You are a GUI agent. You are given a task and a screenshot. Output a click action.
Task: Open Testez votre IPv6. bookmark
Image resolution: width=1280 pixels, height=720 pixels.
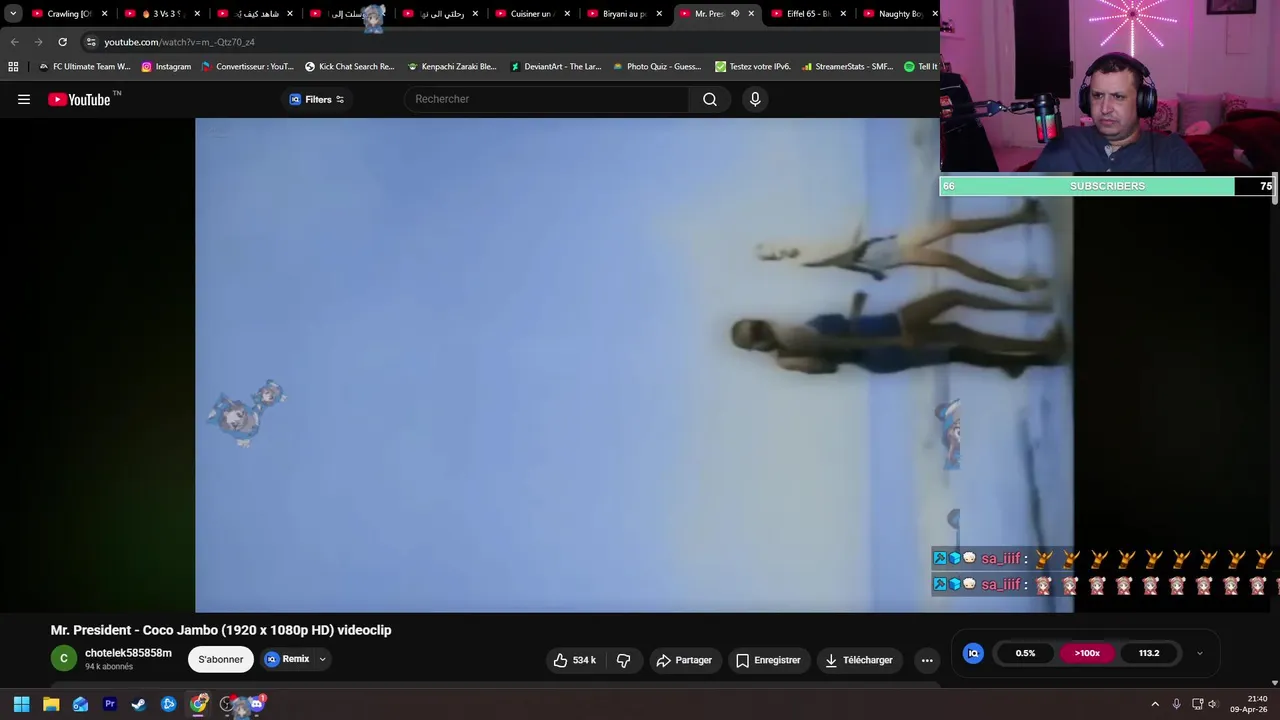(x=752, y=67)
